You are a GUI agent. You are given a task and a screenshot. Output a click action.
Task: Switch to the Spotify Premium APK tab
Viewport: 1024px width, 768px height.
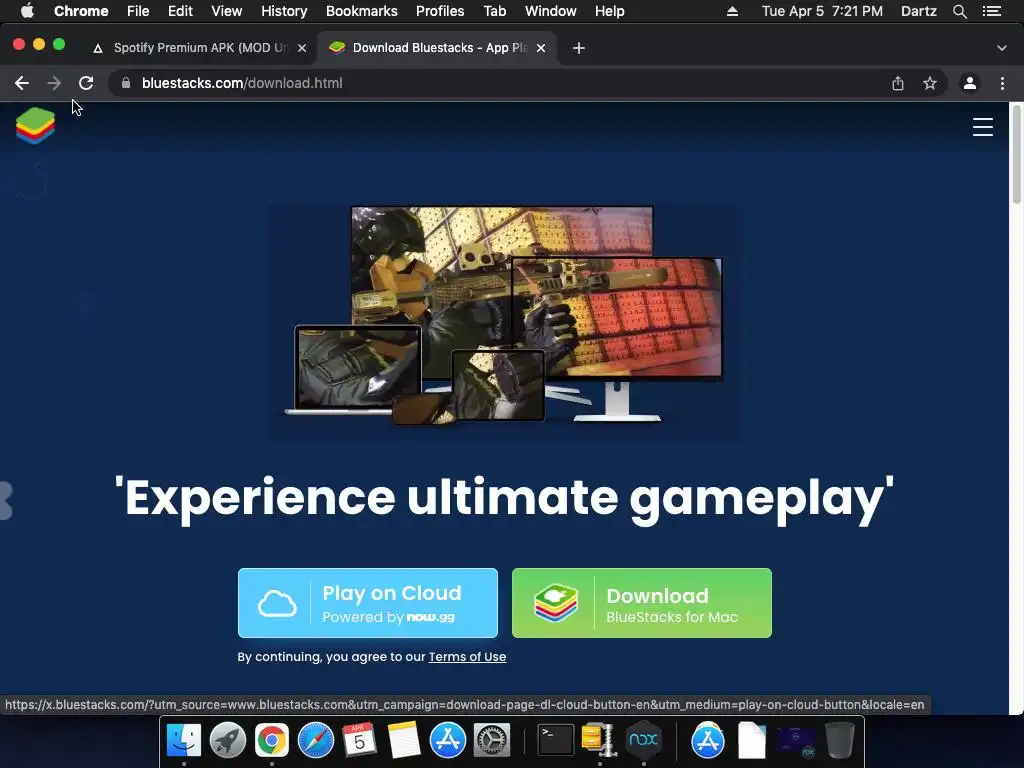pos(199,48)
